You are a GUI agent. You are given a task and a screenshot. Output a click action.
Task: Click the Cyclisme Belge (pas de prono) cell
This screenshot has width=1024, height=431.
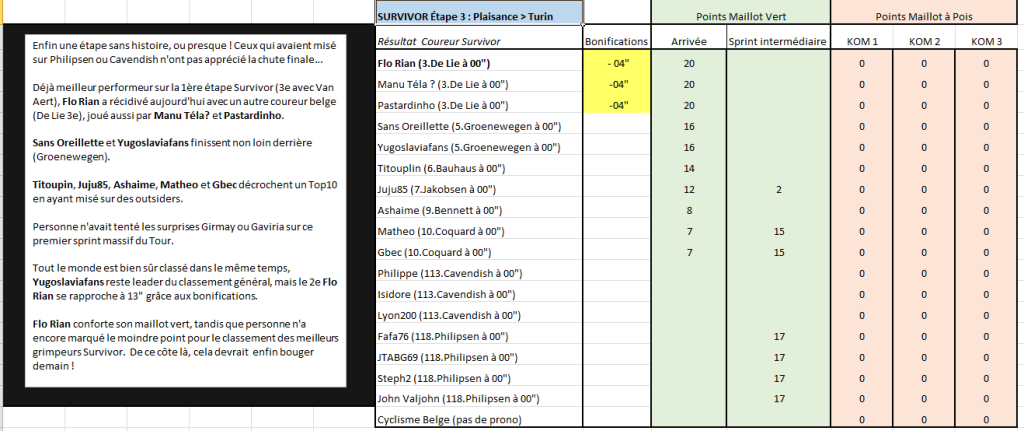coord(478,419)
